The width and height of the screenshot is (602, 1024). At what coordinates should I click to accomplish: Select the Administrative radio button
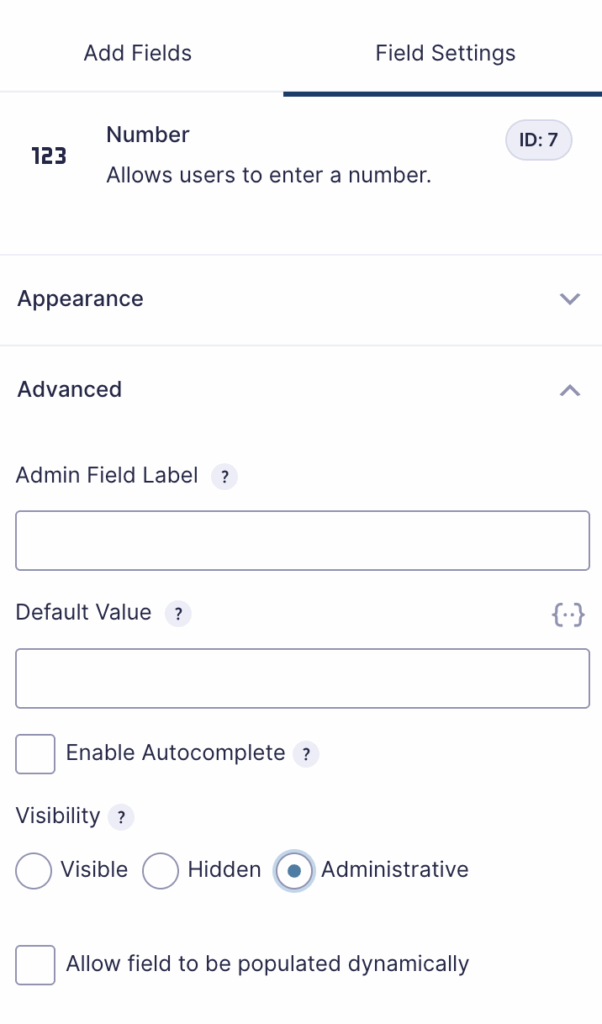tap(294, 871)
